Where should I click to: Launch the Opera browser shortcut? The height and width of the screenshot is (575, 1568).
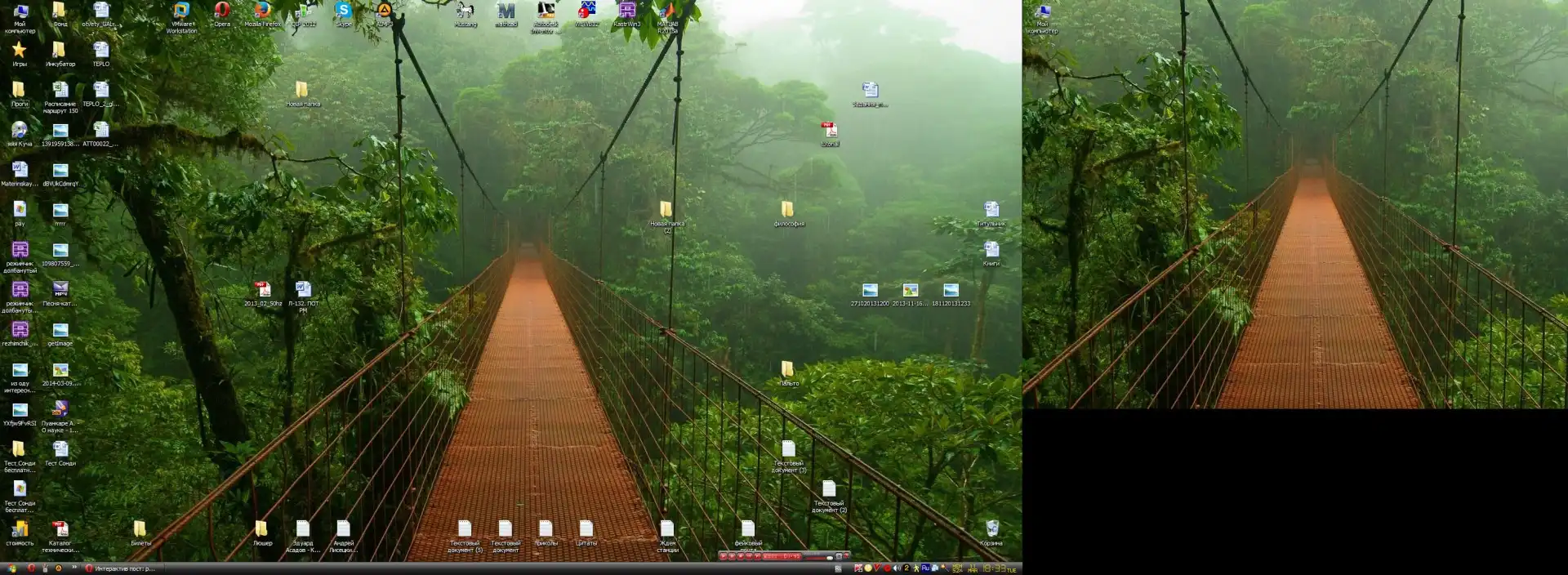click(221, 14)
